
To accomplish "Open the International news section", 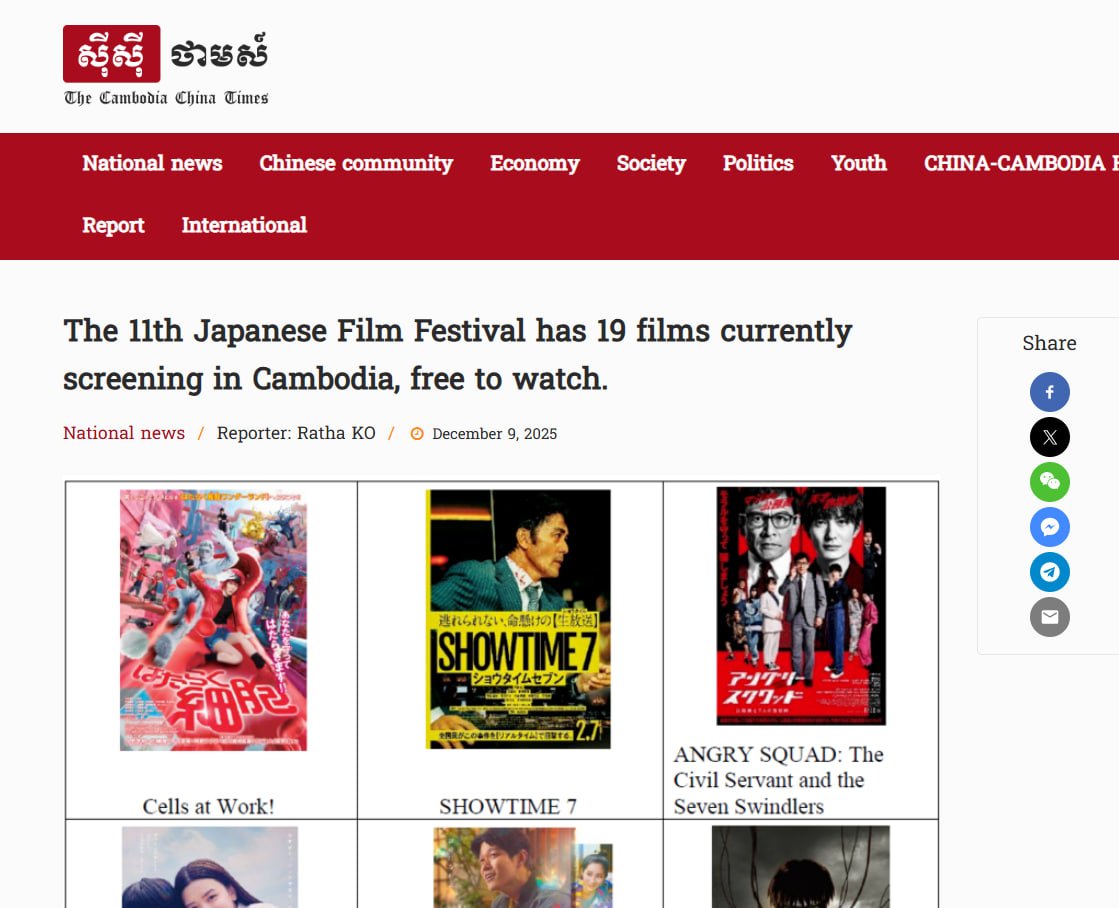I will (244, 225).
